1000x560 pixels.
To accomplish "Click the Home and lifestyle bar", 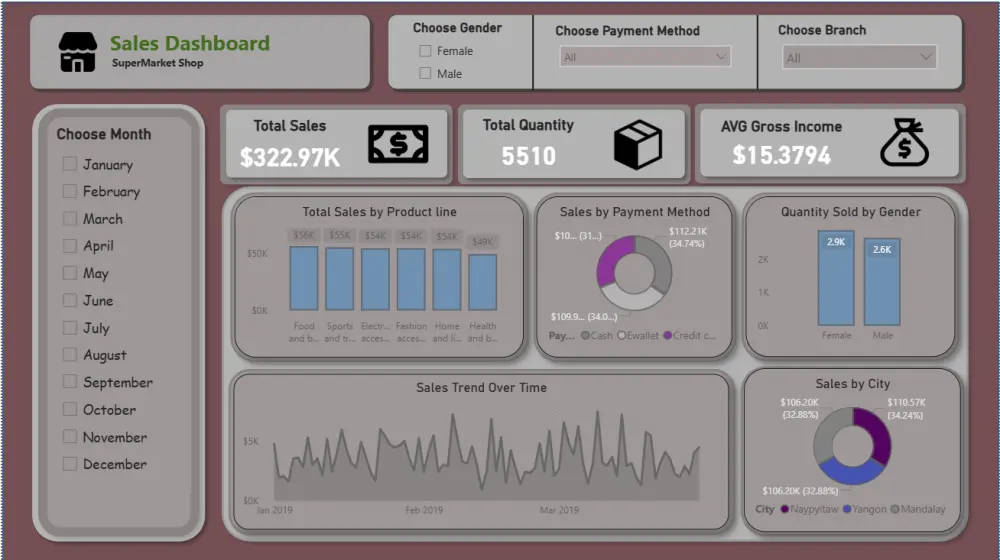I will tap(446, 280).
